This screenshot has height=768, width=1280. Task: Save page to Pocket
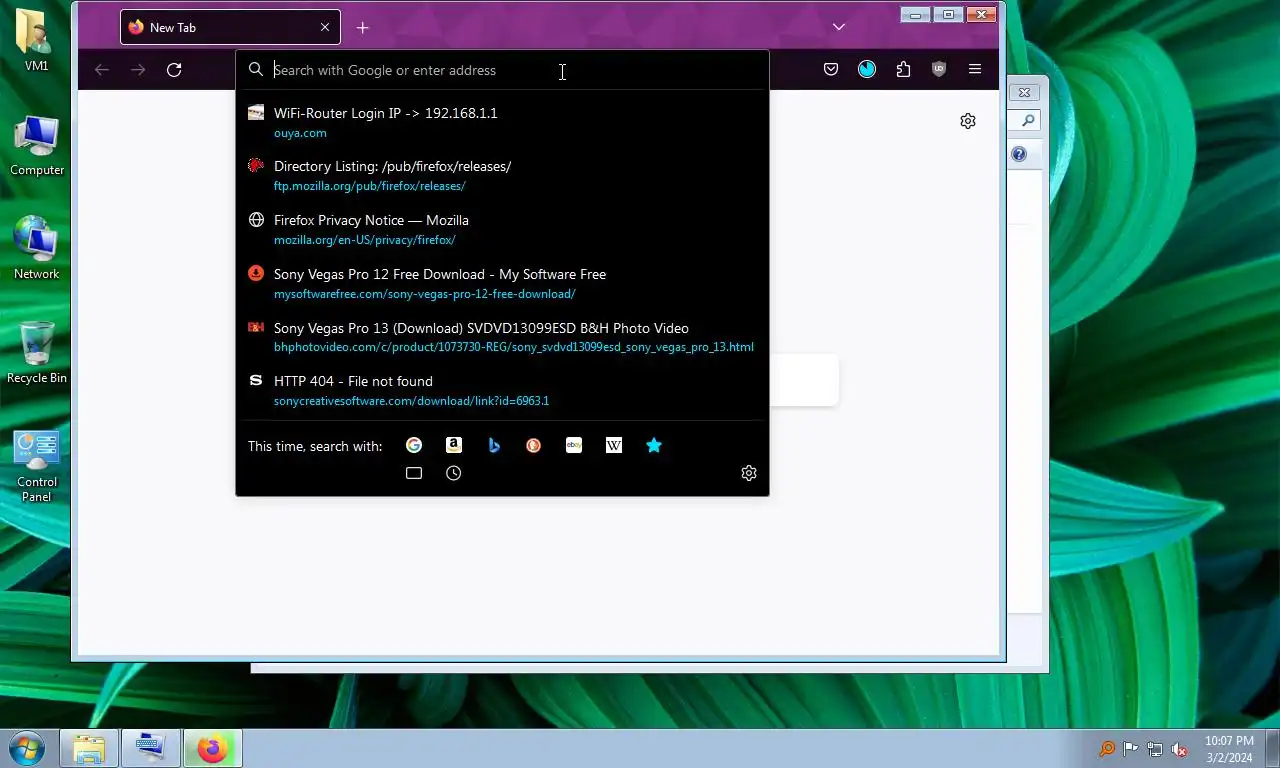pyautogui.click(x=831, y=69)
